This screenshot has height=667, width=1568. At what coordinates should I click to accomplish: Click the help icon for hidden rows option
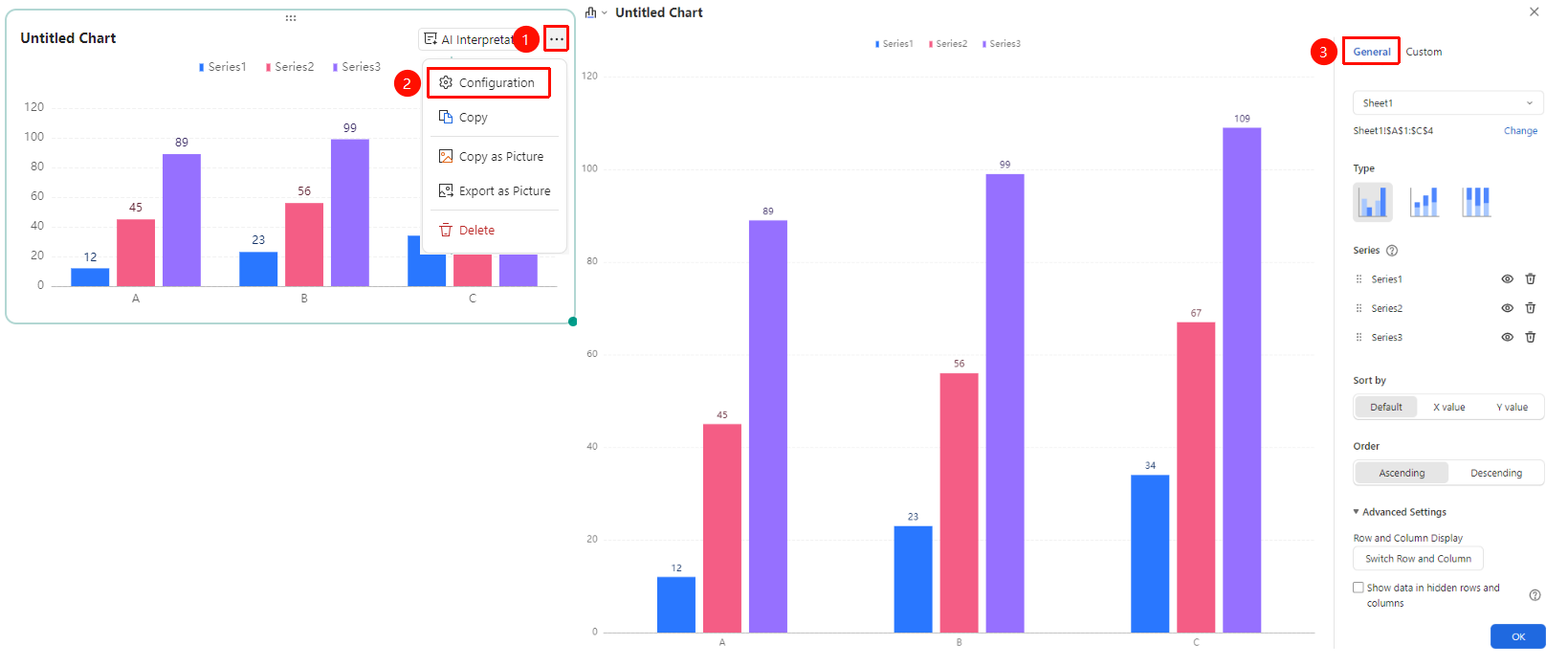[1535, 595]
